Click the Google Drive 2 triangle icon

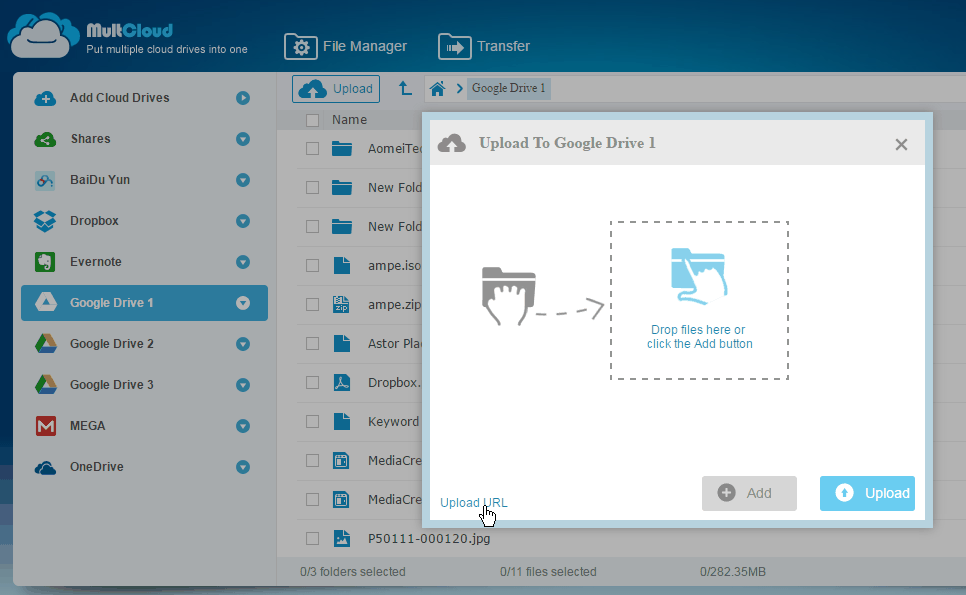(46, 344)
